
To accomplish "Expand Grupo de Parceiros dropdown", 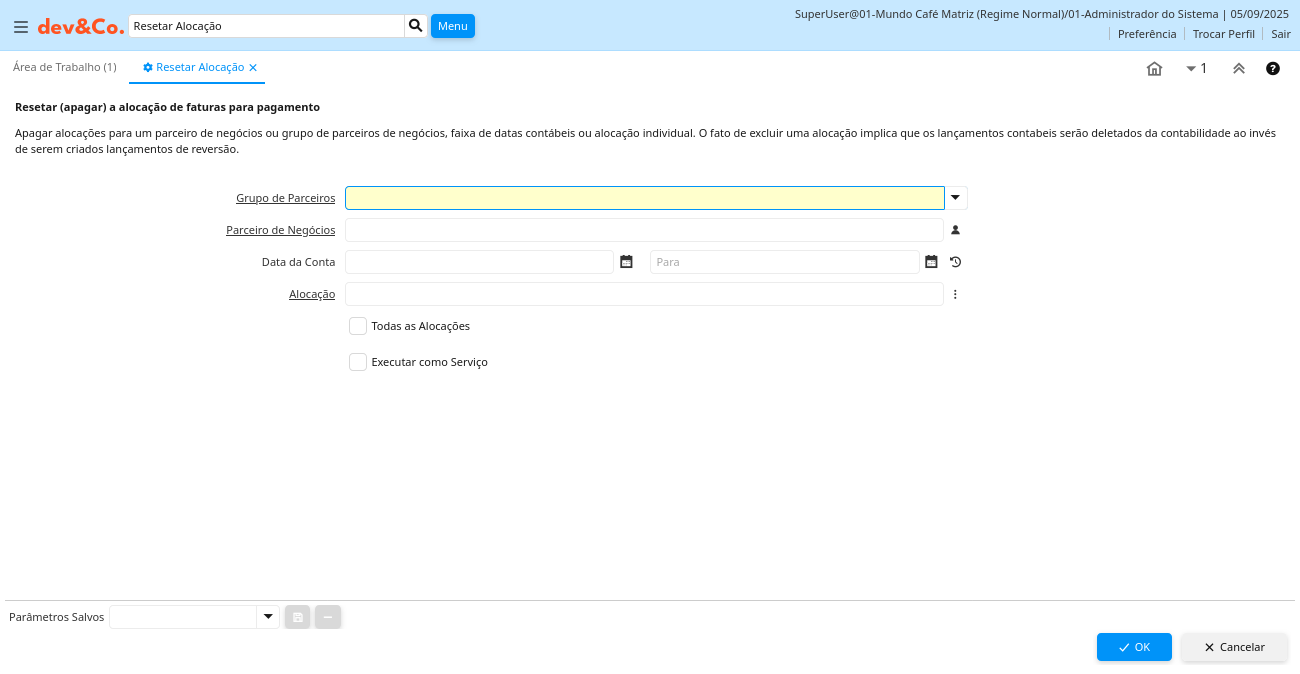I will (955, 198).
